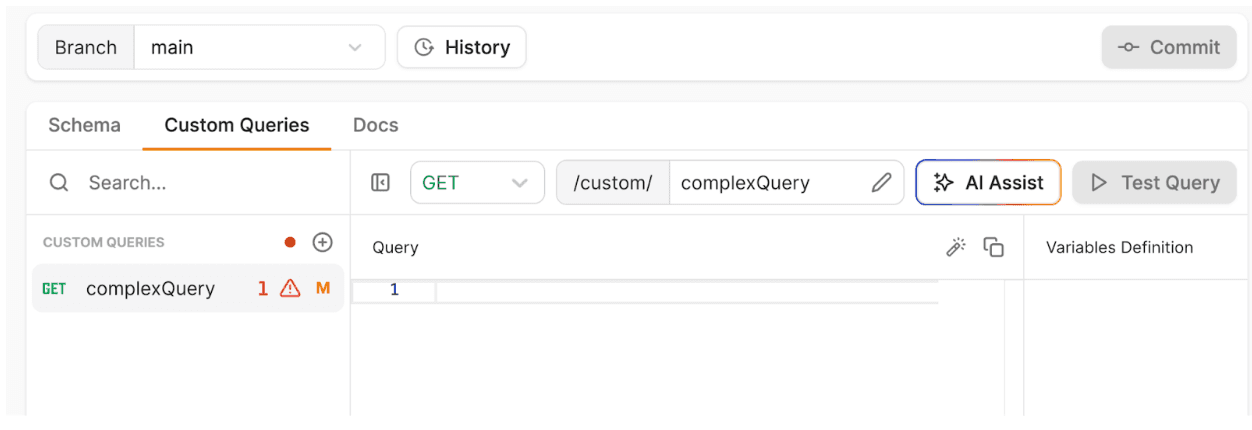Click the add custom query plus icon
1252x430 pixels.
pos(322,242)
